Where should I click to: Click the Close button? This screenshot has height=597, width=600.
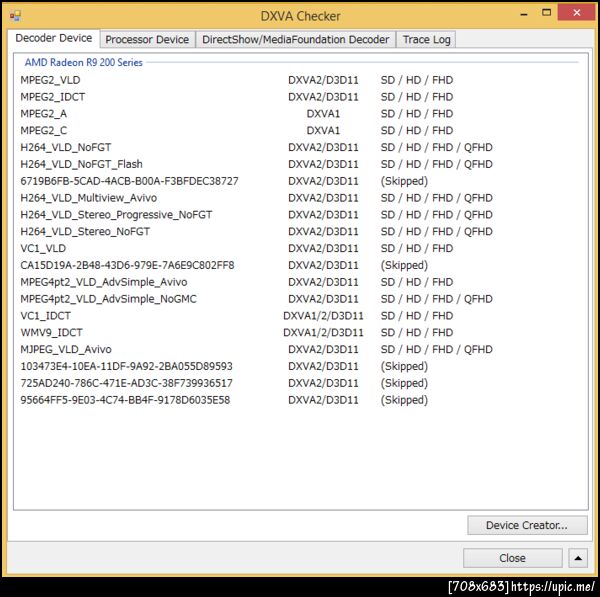[x=512, y=558]
